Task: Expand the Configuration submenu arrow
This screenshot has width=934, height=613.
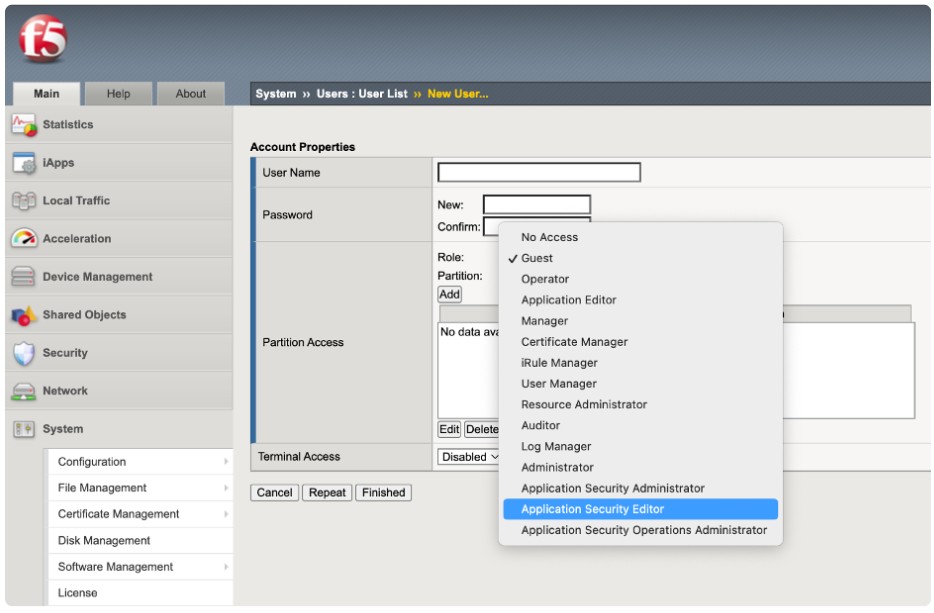Action: pyautogui.click(x=225, y=462)
